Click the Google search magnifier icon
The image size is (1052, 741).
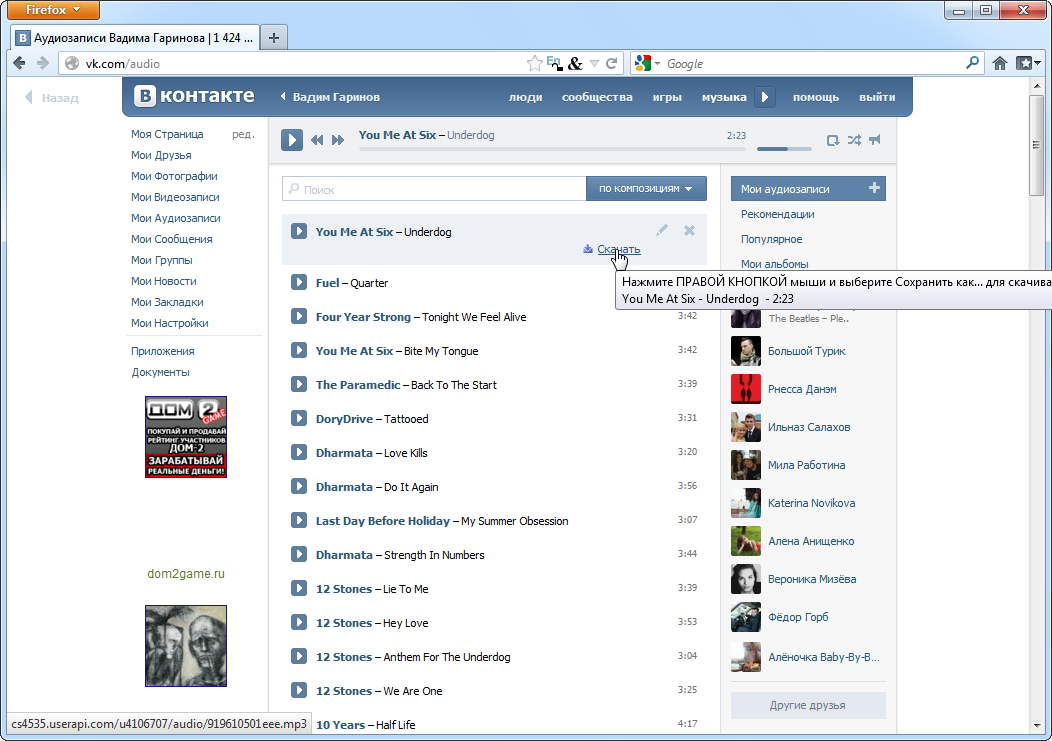(x=972, y=62)
